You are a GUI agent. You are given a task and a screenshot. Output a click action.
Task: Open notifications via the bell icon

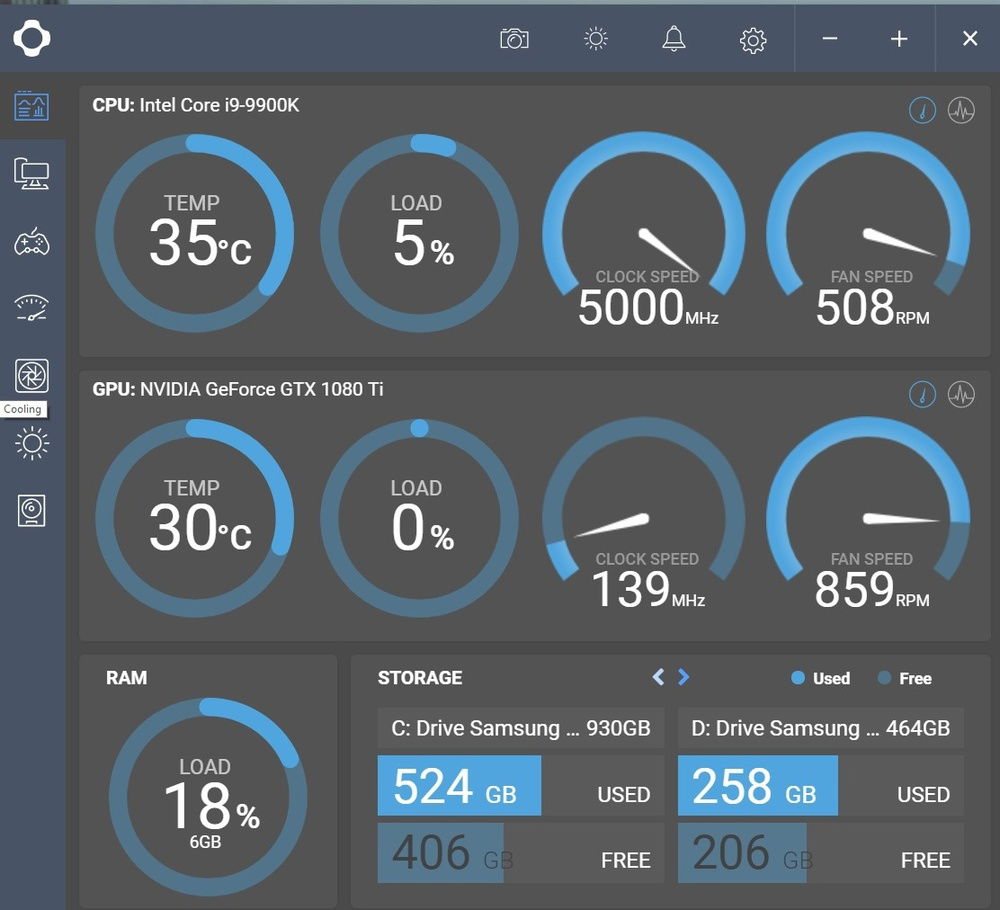point(673,39)
